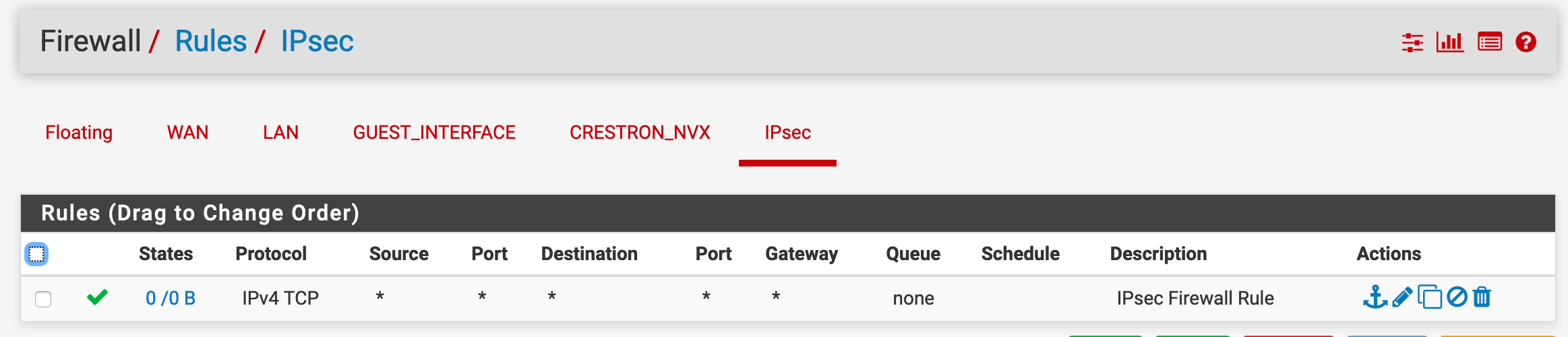
Task: Select the IPsec tab
Action: point(787,132)
